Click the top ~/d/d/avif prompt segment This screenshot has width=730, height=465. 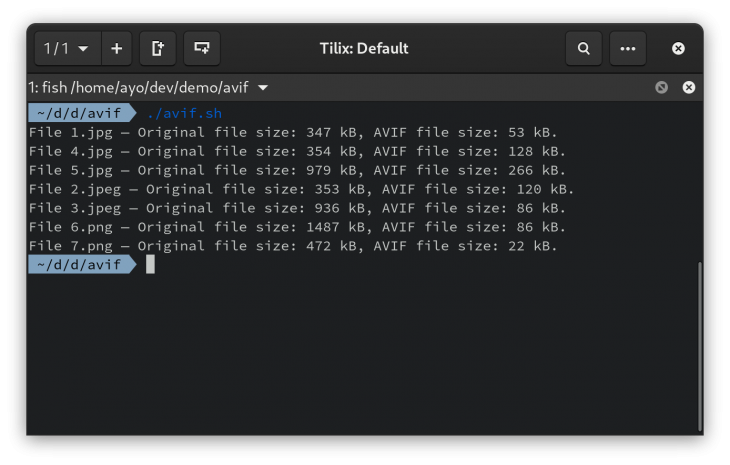78,113
